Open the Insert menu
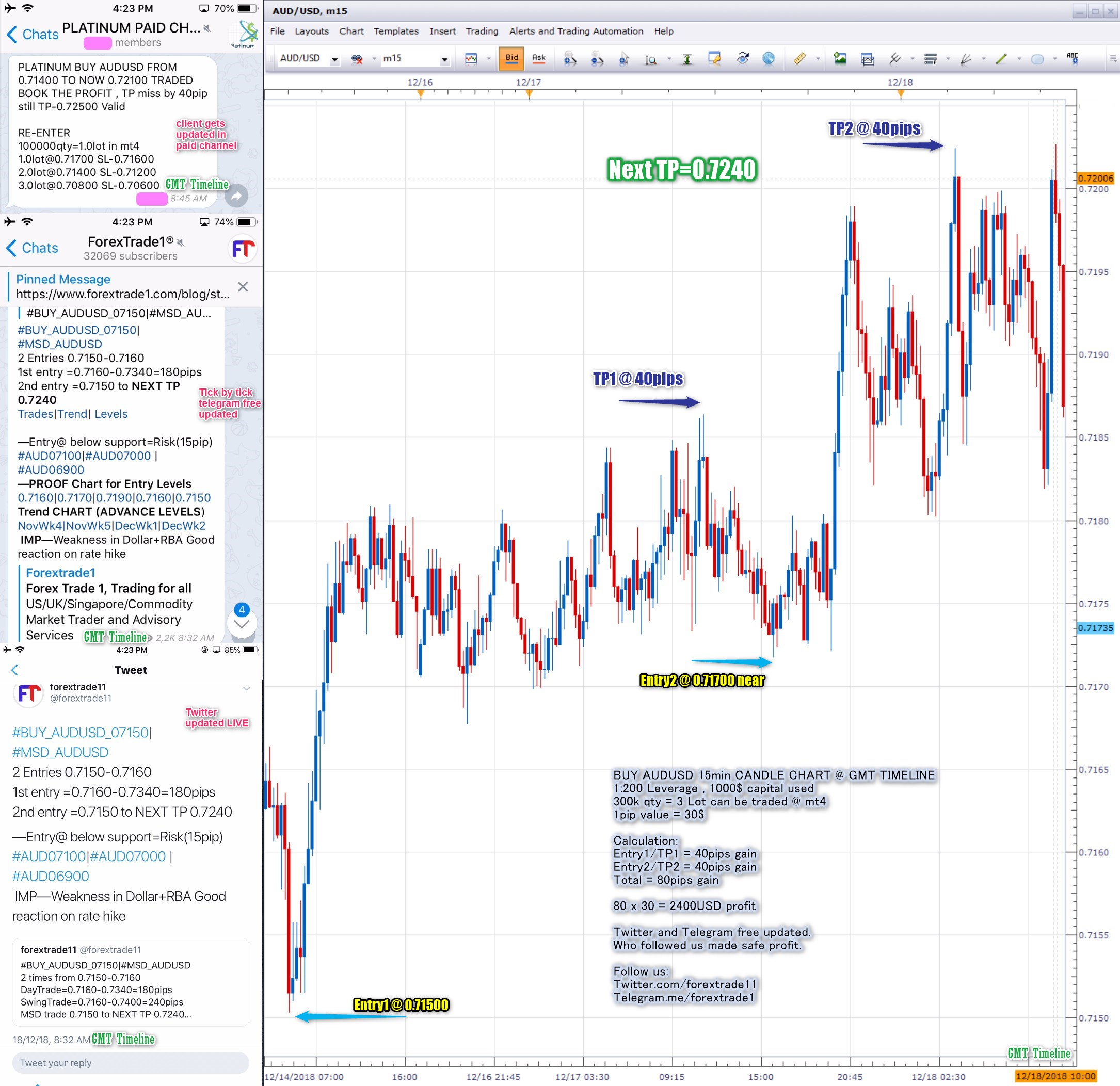 point(442,31)
